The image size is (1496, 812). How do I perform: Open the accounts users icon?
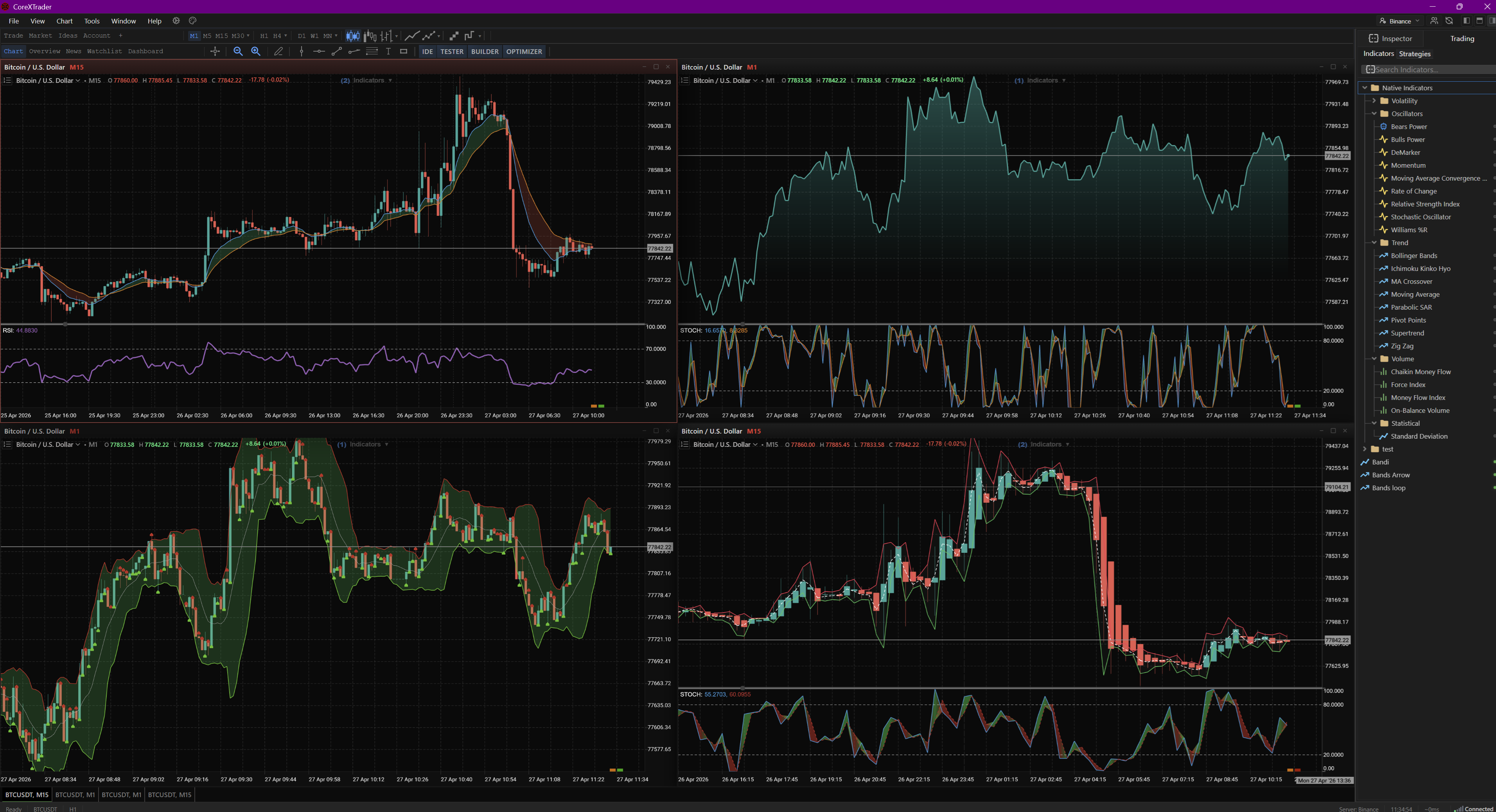tap(1434, 21)
